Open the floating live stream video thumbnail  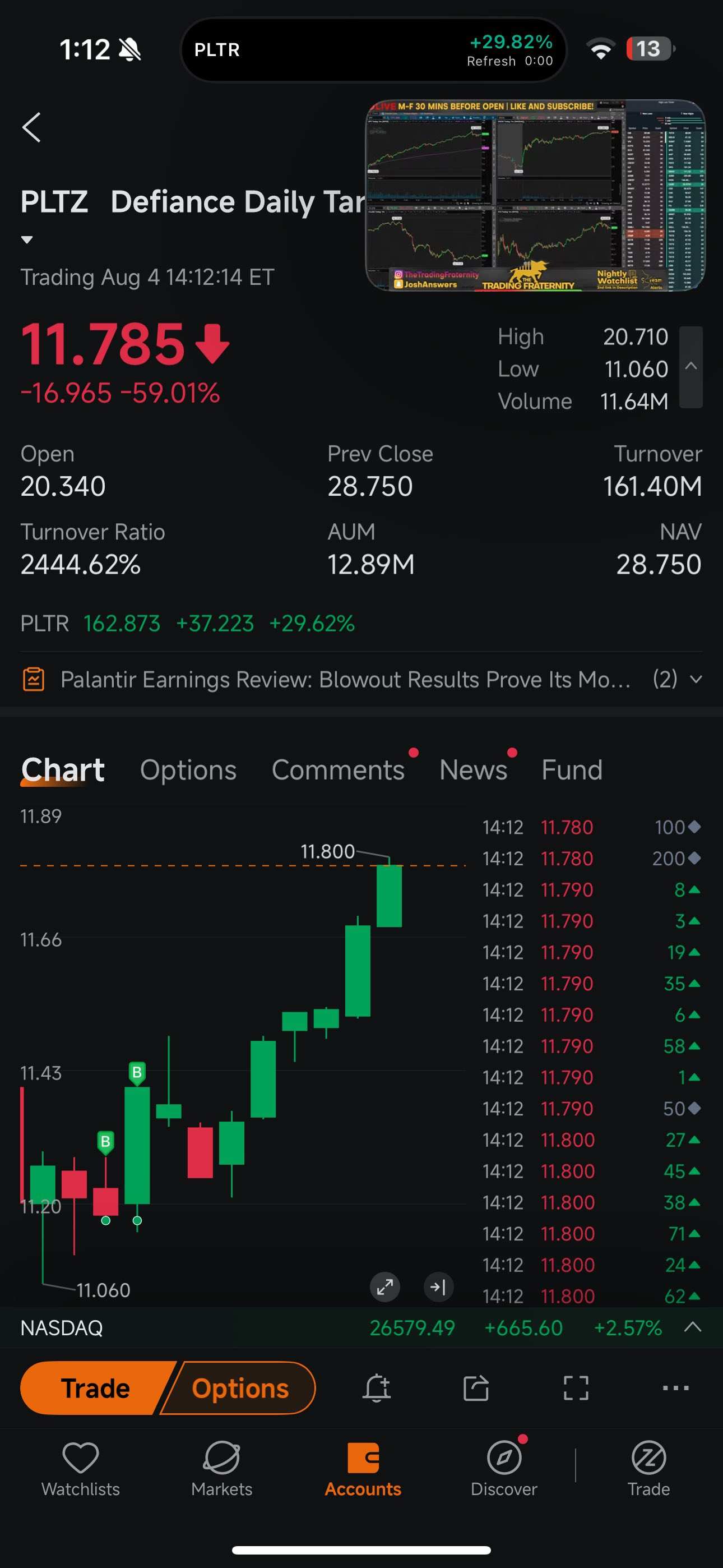[x=535, y=195]
